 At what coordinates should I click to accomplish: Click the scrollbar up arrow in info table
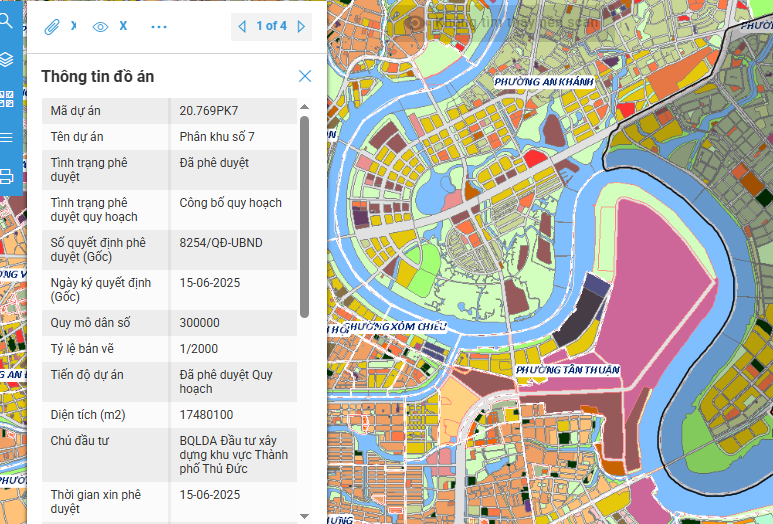pos(304,105)
